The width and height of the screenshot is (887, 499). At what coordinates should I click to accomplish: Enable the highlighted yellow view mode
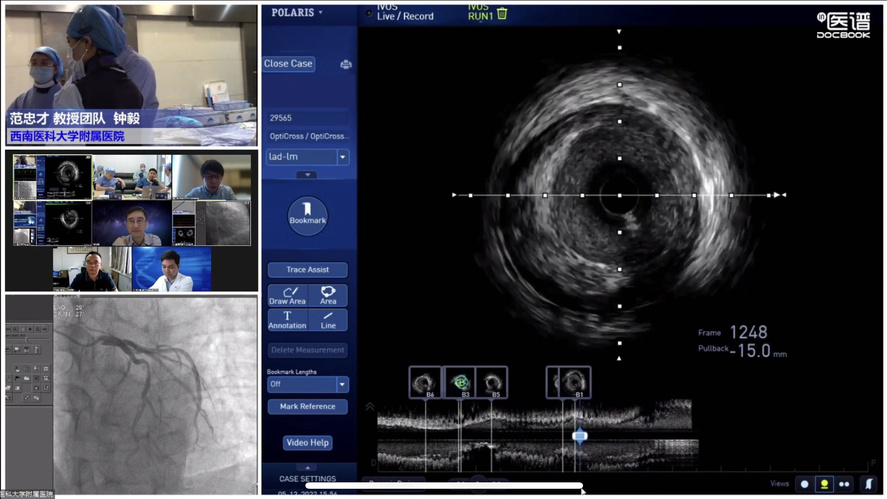point(824,484)
